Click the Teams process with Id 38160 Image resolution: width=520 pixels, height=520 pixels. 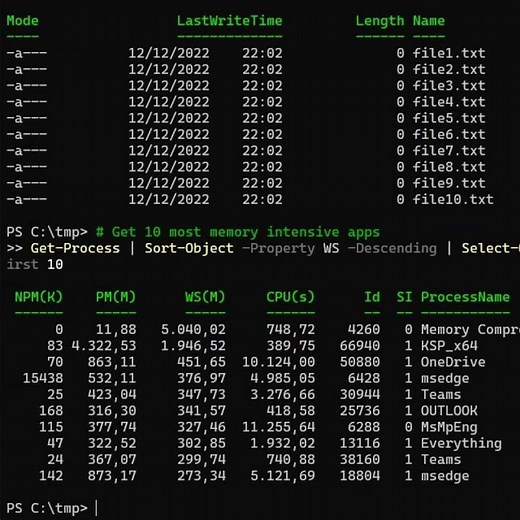(441, 460)
